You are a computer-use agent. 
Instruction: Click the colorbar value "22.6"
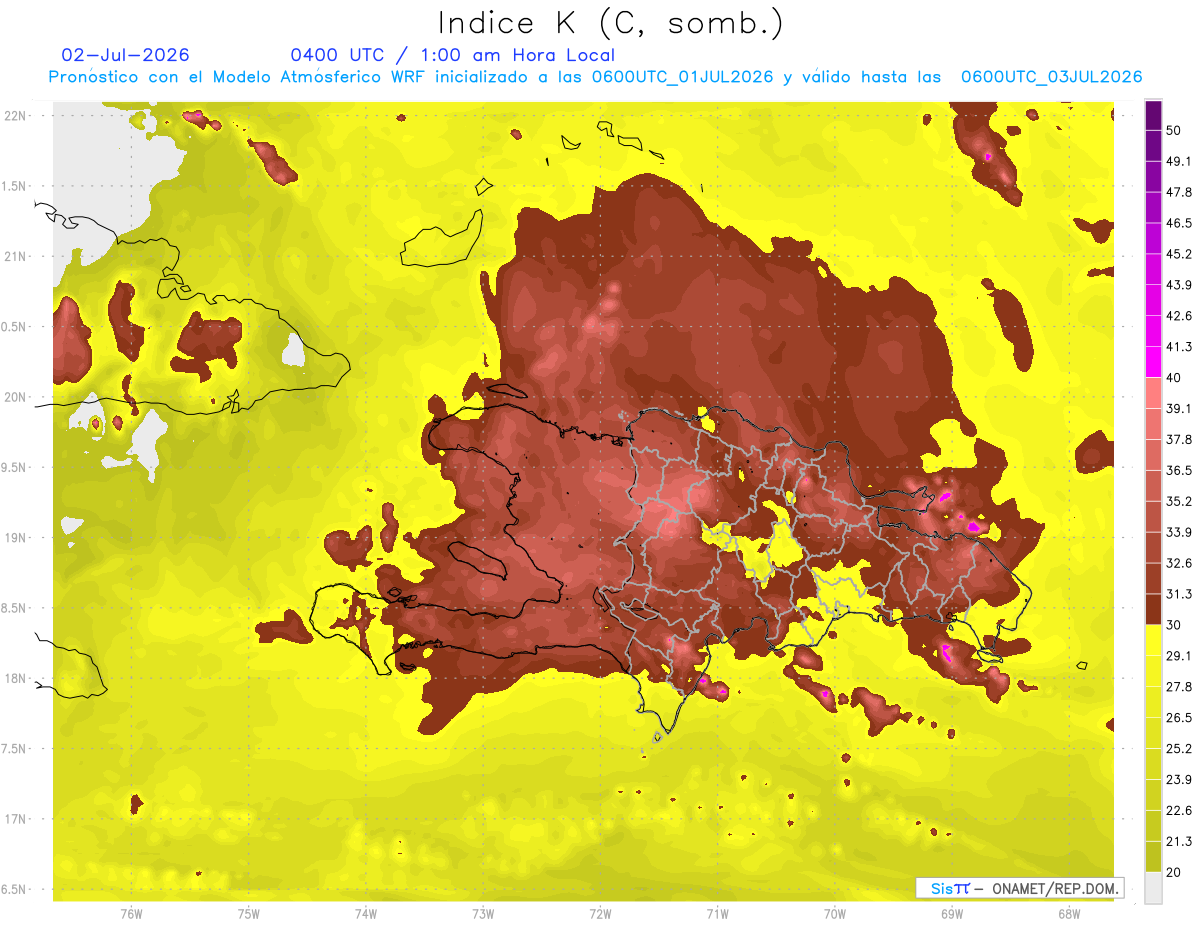pos(1179,811)
